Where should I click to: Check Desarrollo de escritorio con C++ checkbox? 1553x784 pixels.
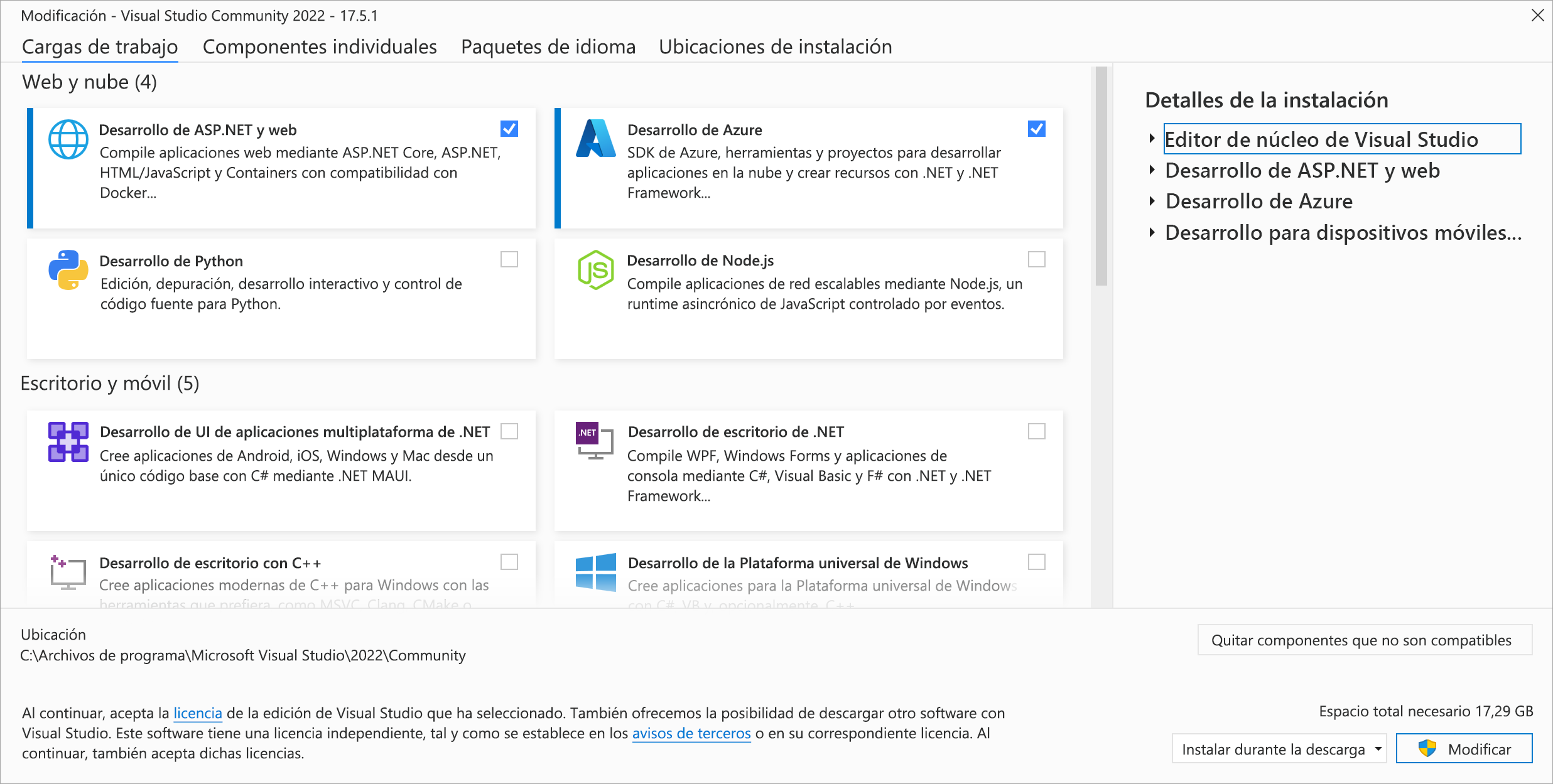coord(509,562)
